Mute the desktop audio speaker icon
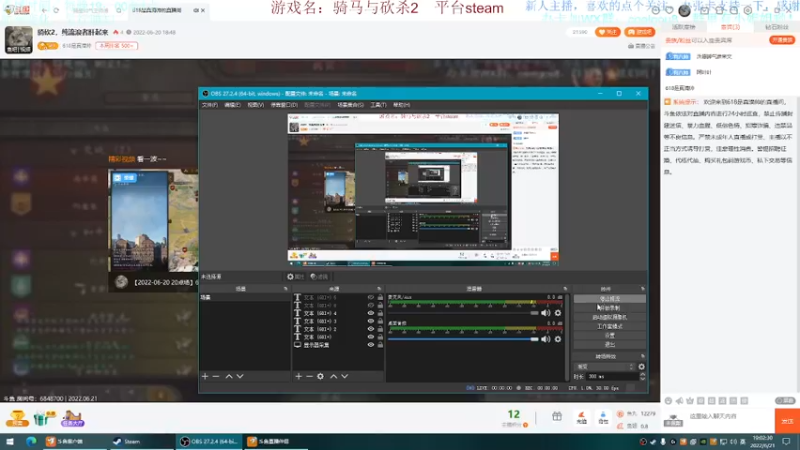 pos(545,339)
